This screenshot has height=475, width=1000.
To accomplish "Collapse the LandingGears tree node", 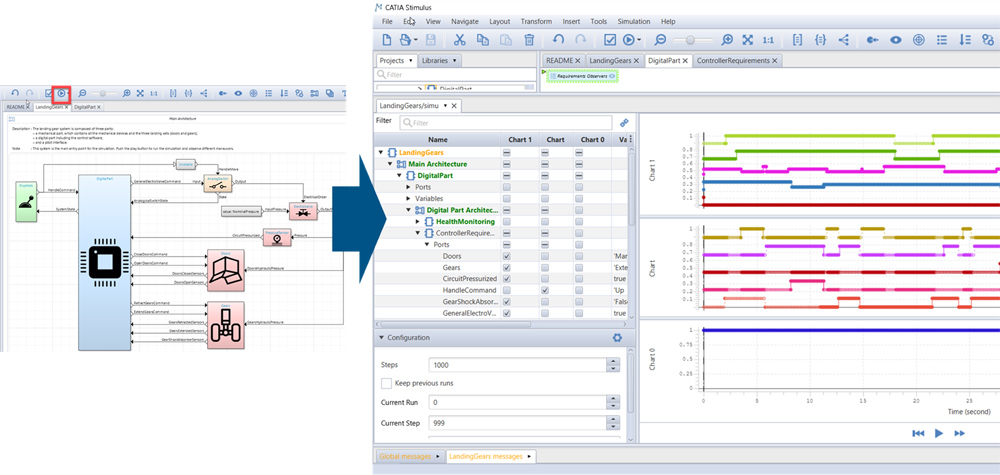I will [x=381, y=152].
